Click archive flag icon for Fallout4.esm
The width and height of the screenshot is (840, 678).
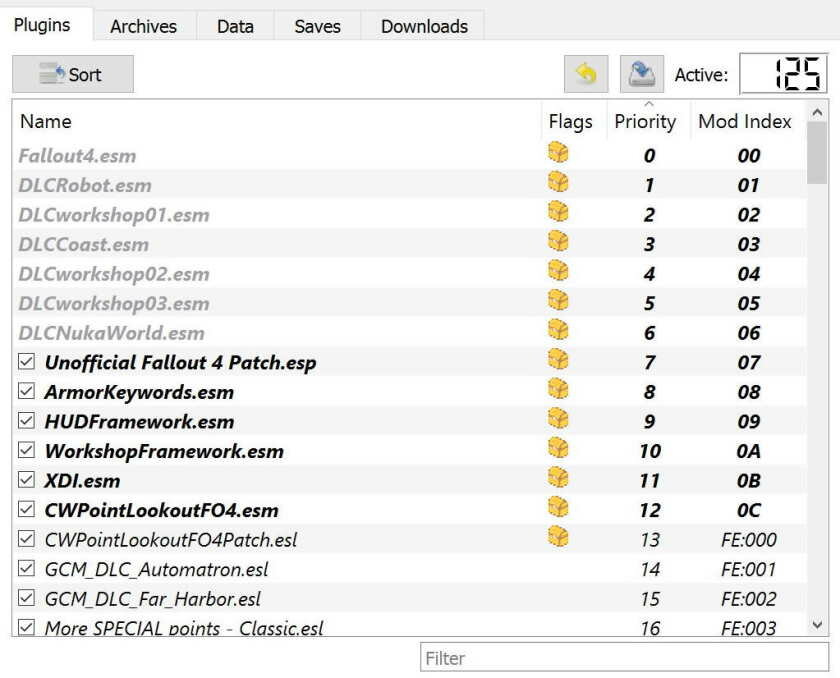pyautogui.click(x=558, y=153)
